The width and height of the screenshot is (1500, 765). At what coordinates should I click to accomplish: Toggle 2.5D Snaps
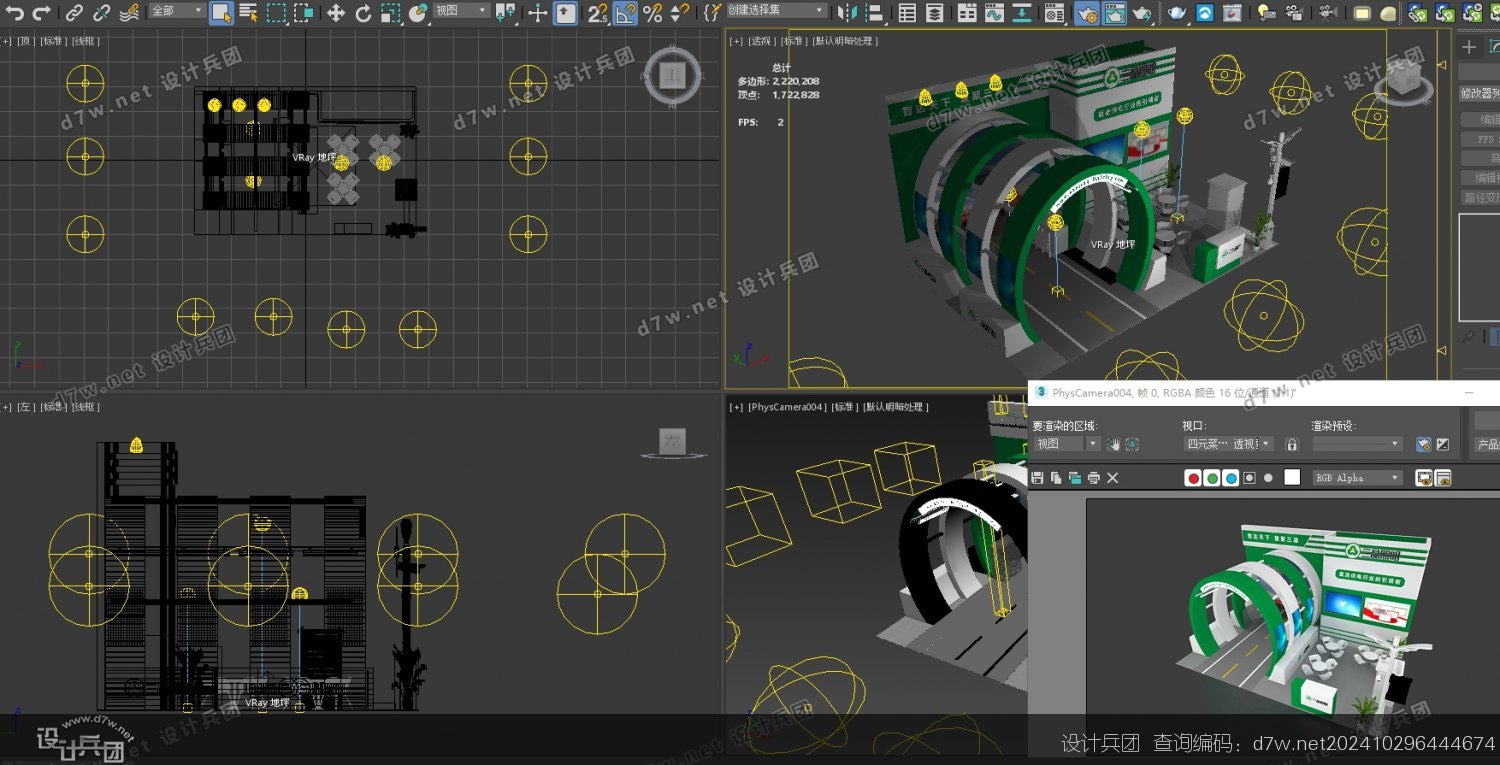pos(597,13)
